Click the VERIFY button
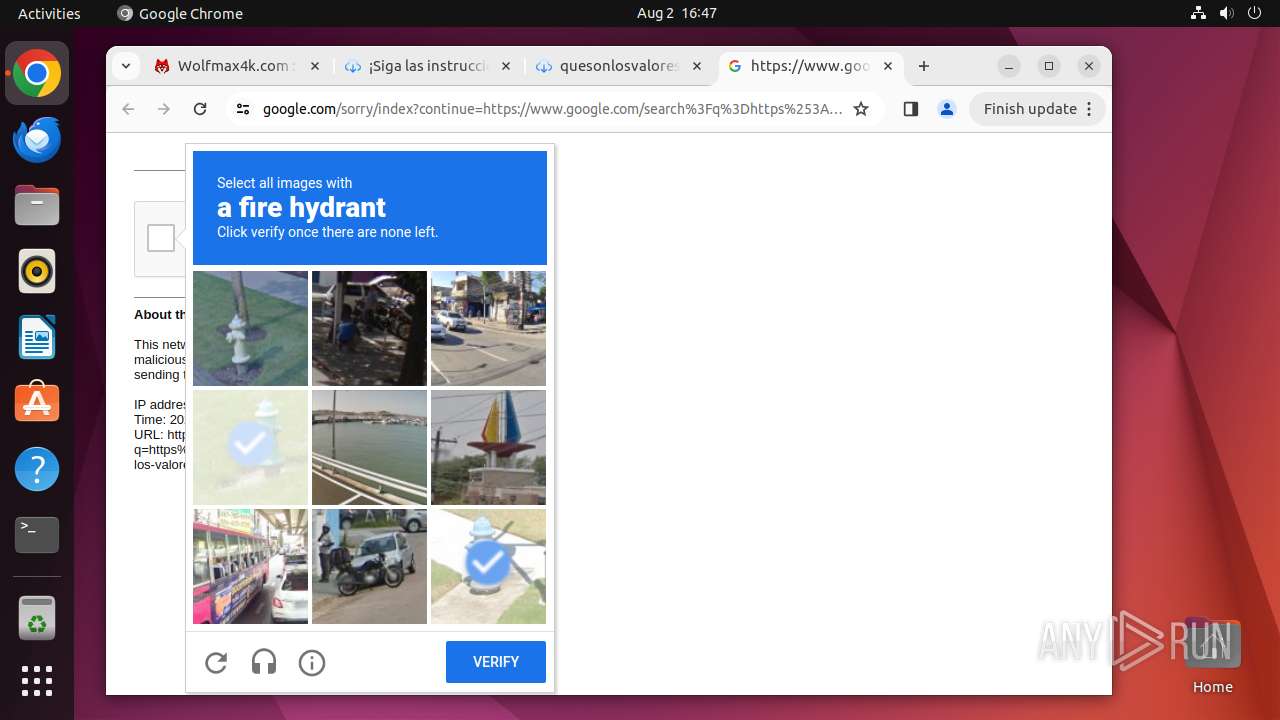Image resolution: width=1280 pixels, height=720 pixels. [496, 662]
